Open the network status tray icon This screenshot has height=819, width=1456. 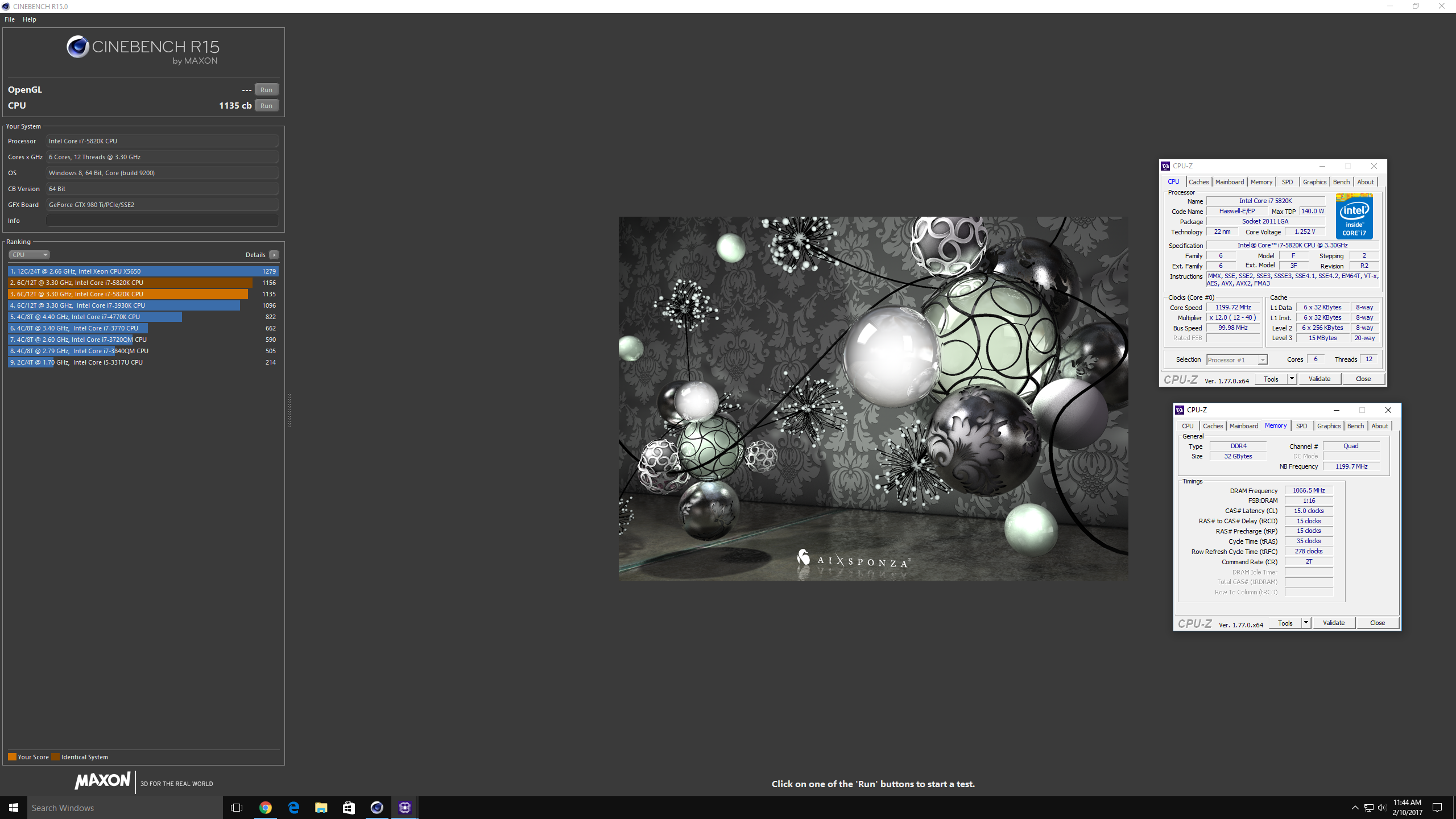(1369, 808)
